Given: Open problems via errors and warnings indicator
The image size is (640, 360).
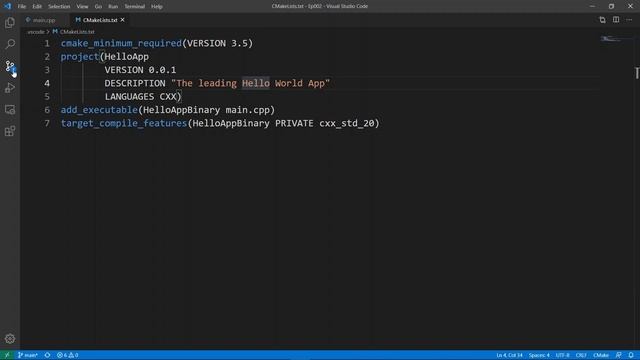Looking at the screenshot, I should pos(68,355).
